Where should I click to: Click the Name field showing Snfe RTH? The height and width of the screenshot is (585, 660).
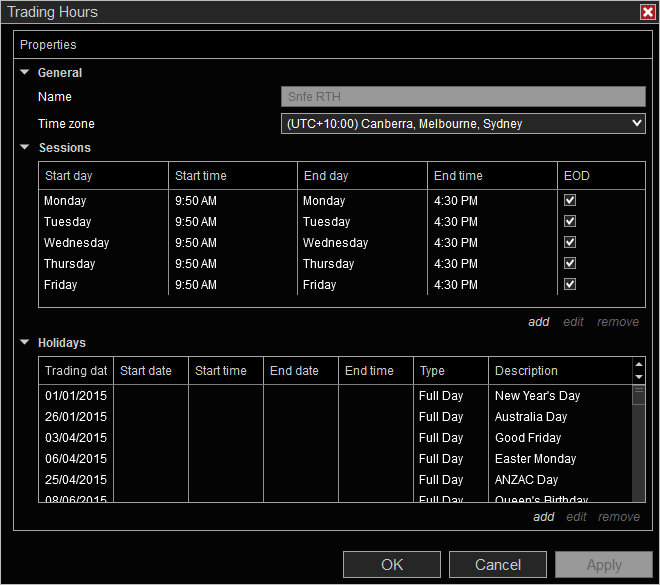click(x=463, y=96)
